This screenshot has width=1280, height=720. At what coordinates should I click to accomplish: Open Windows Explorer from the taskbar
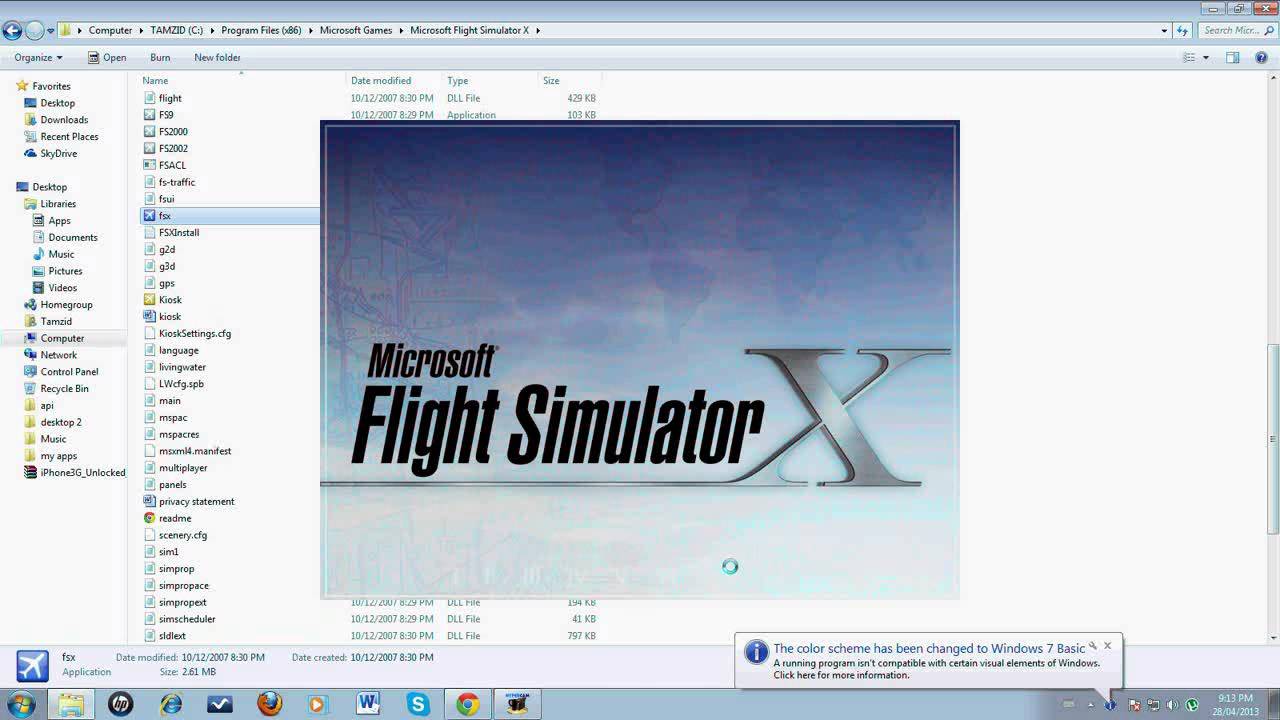coord(71,704)
